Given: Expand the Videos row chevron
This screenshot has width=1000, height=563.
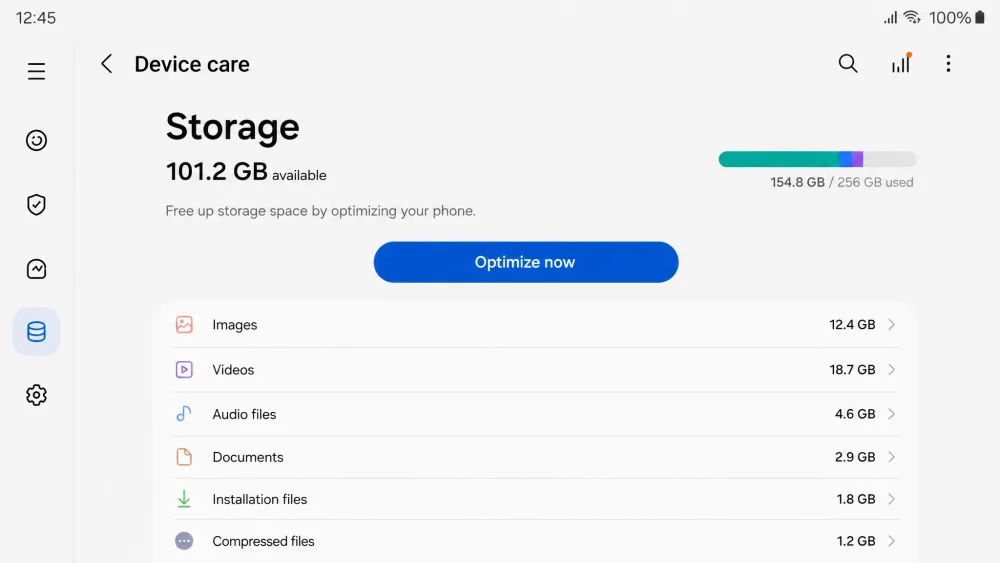Looking at the screenshot, I should (x=892, y=370).
